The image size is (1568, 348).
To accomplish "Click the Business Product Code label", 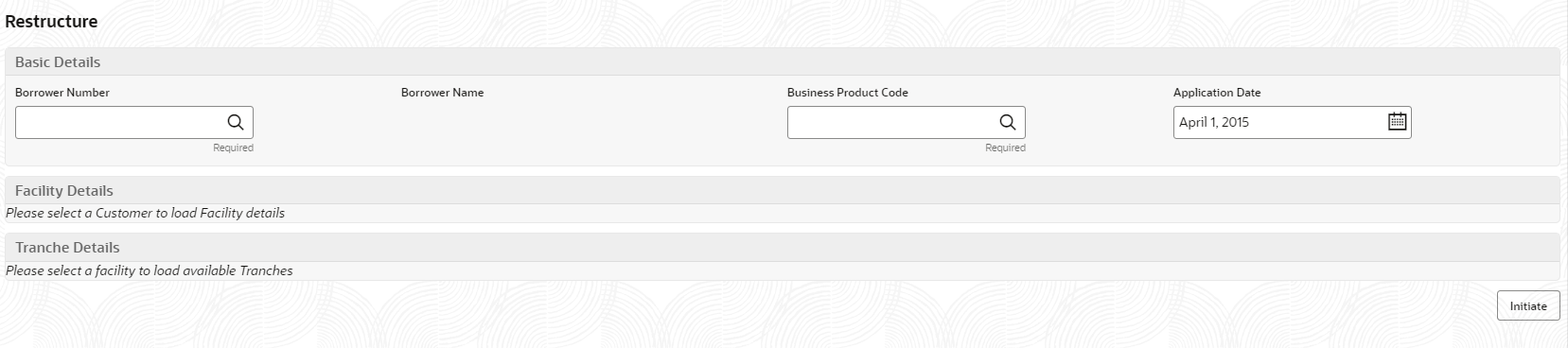I will pos(847,93).
